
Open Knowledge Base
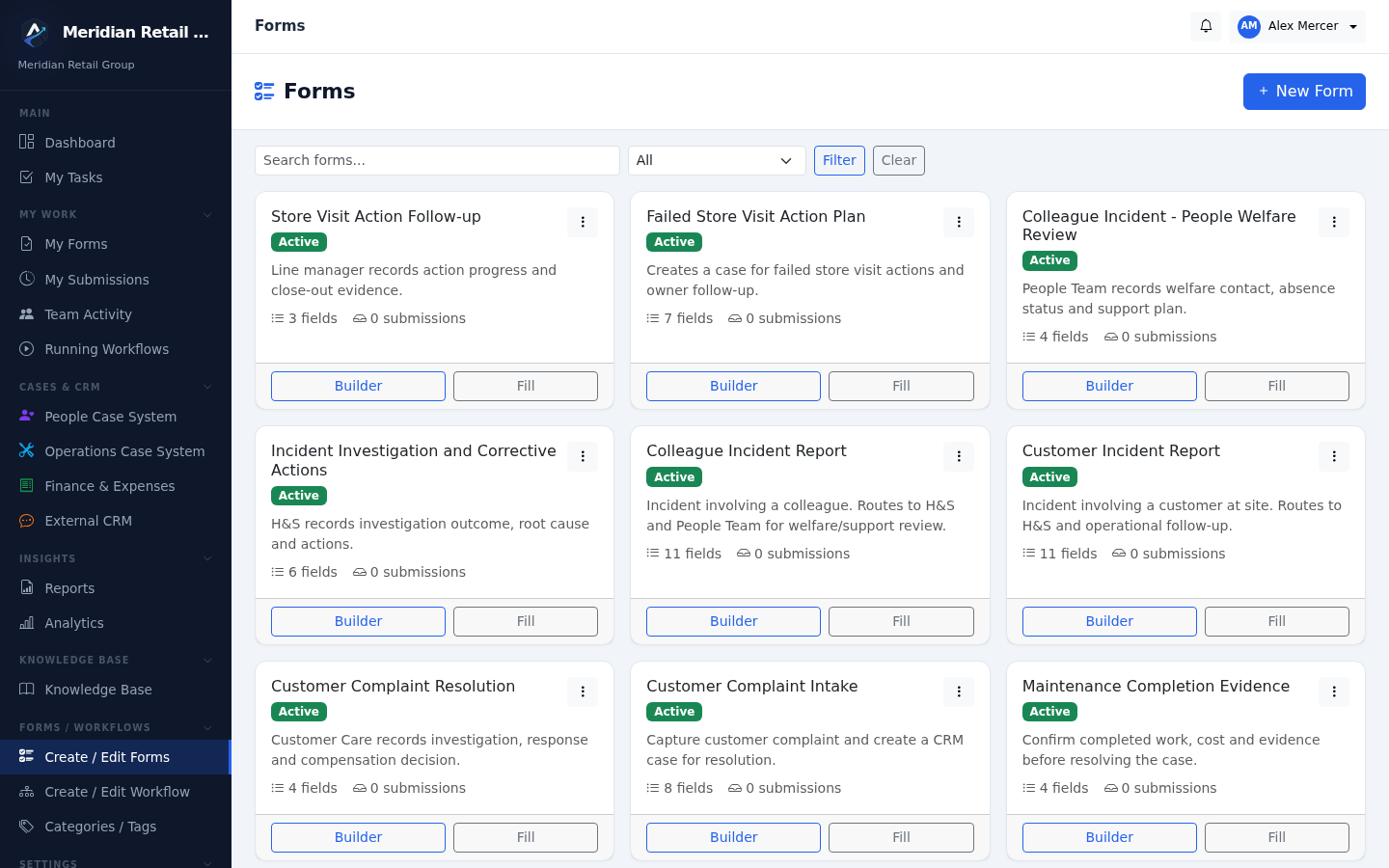pyautogui.click(x=116, y=690)
